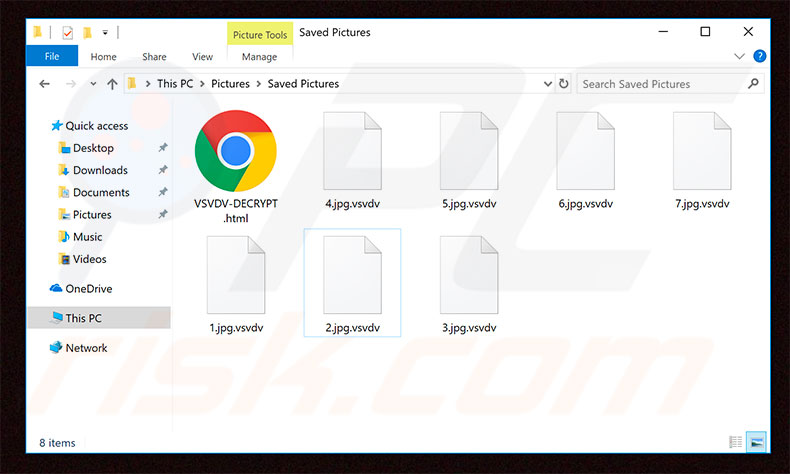The height and width of the screenshot is (474, 790).
Task: Click the Properties checkmark icon in the title bar
Action: (67, 33)
